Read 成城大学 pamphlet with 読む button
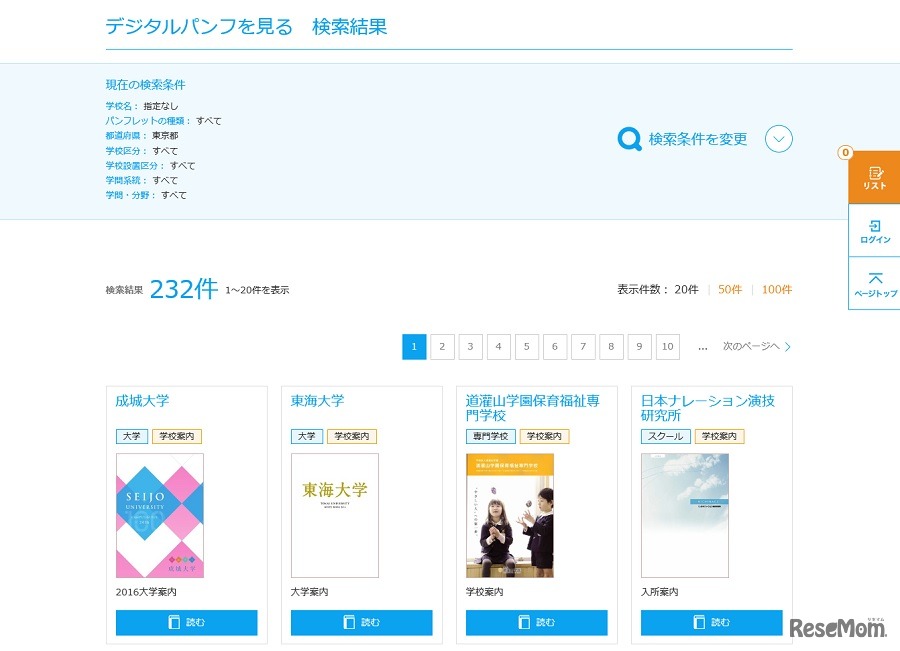 point(187,622)
